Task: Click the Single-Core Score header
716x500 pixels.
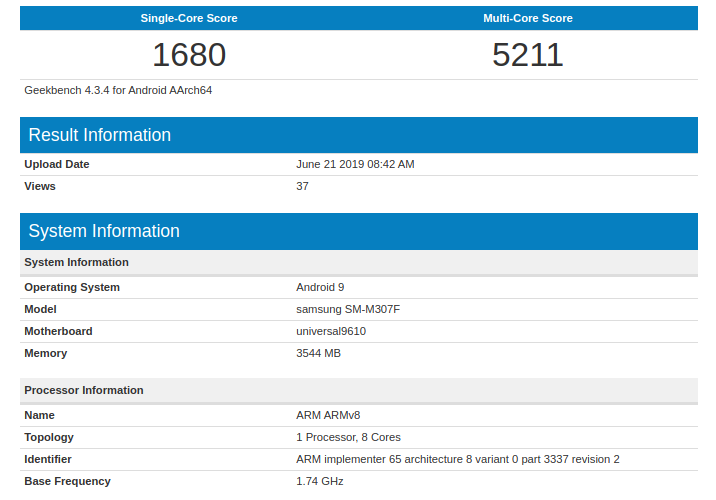Action: point(189,18)
